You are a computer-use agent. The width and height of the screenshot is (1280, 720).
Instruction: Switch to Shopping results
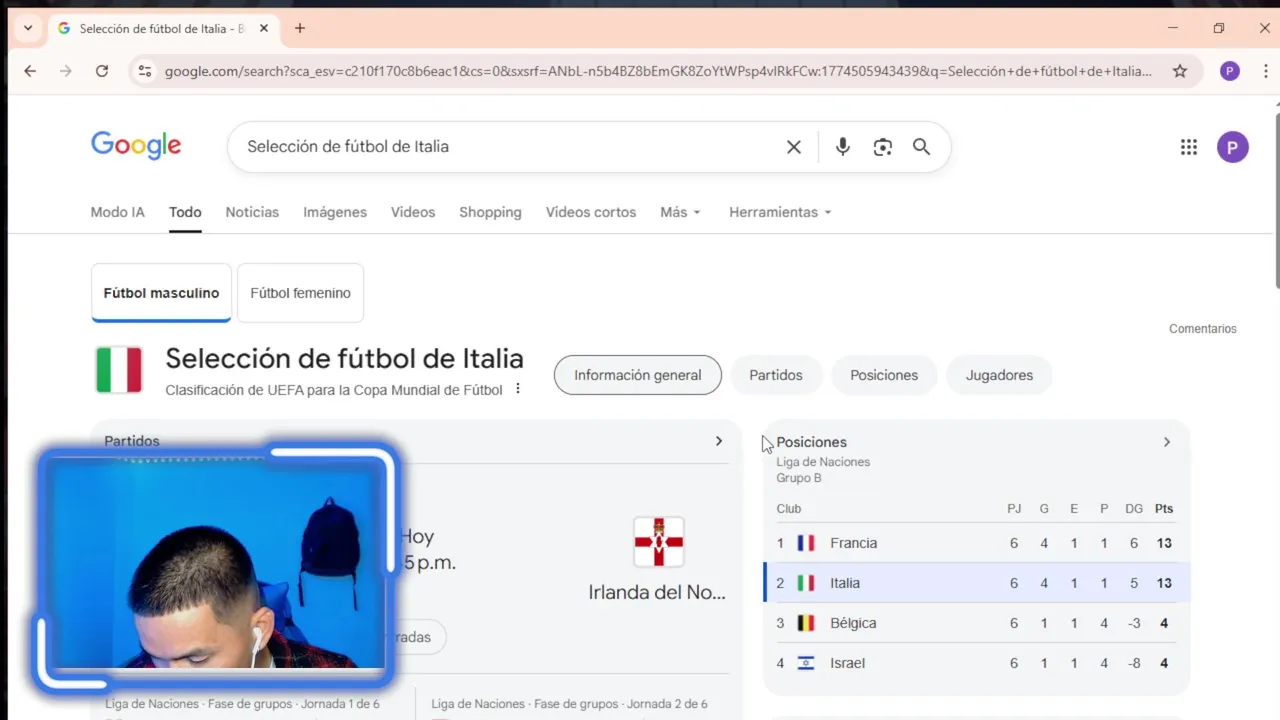coord(490,212)
